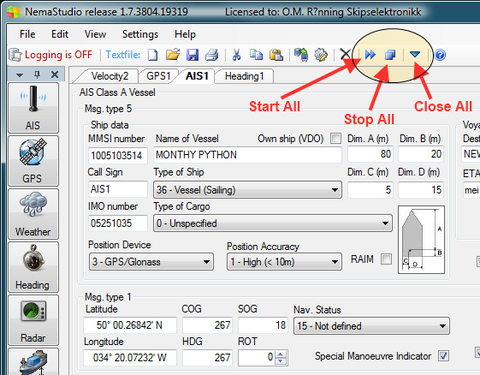Select the GPS satellite sidebar icon

point(33,161)
